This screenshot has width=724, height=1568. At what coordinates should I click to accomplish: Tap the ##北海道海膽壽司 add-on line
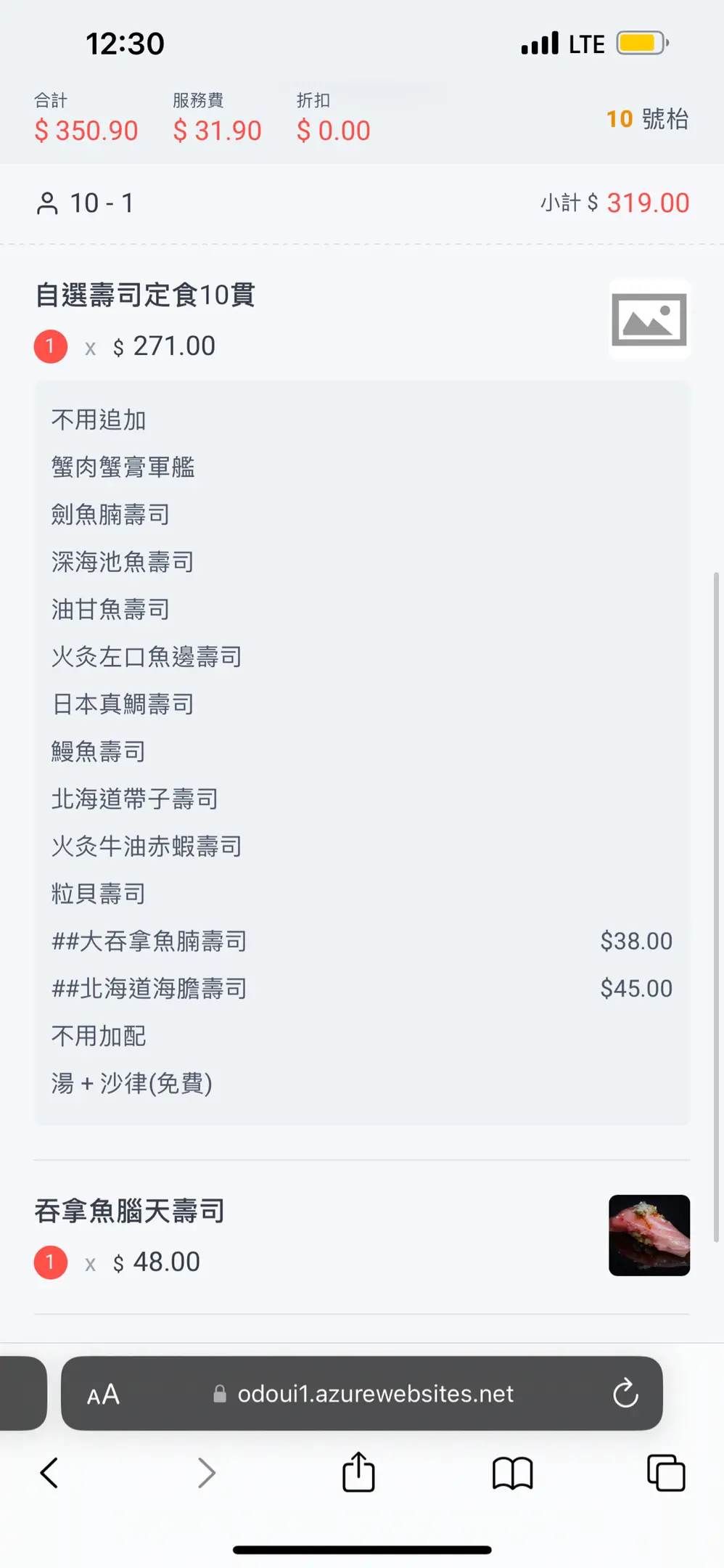click(149, 988)
